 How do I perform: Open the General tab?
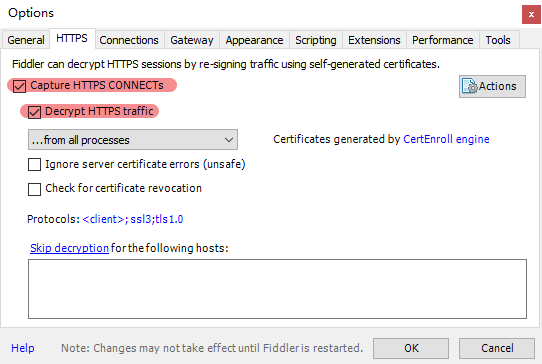[x=26, y=40]
